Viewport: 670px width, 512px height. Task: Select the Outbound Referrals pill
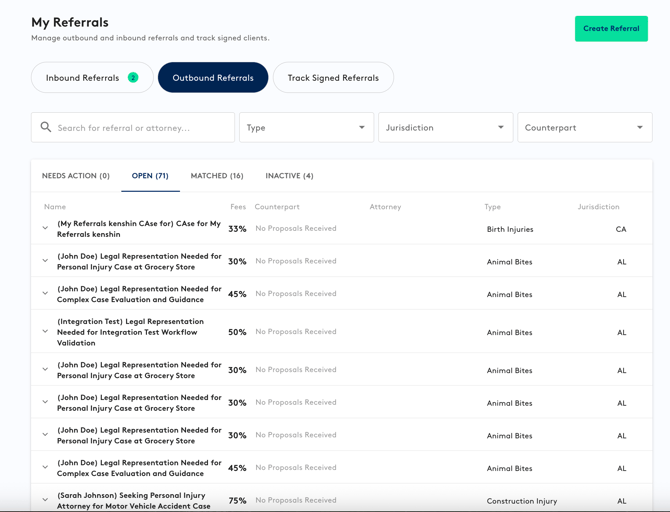pos(213,78)
